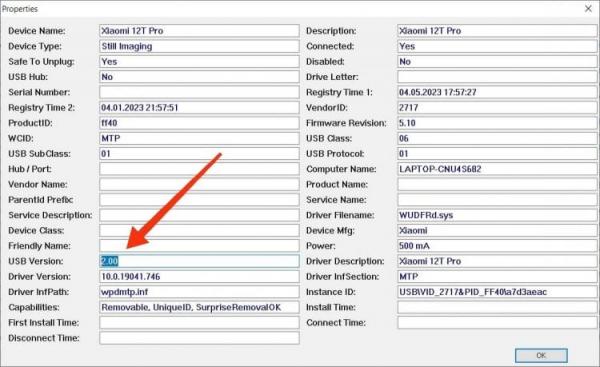Select the Computer Name field

[x=497, y=169]
